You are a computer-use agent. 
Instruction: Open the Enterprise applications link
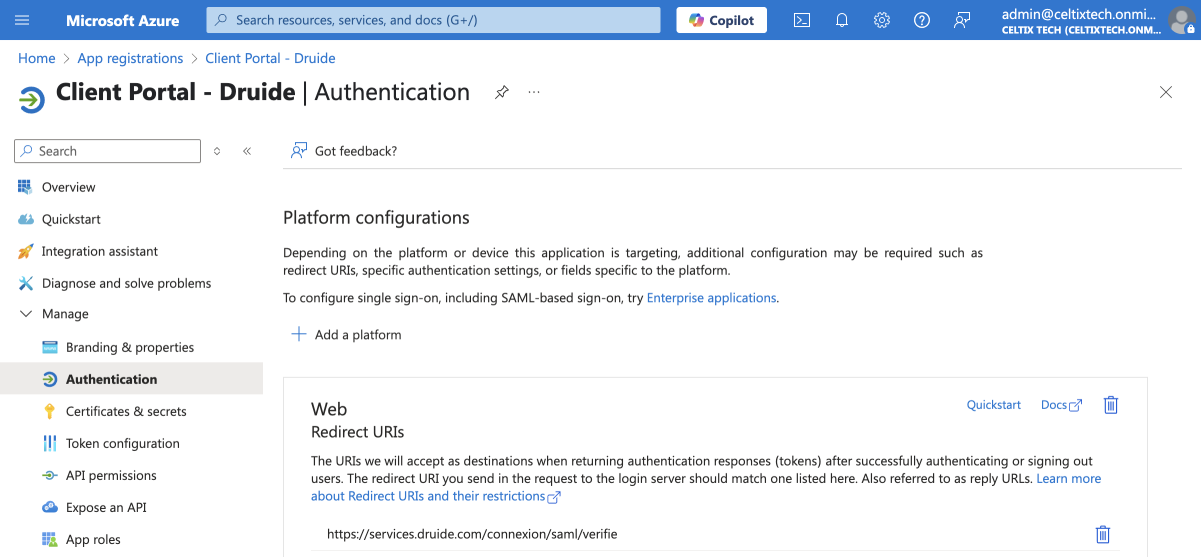pos(711,298)
